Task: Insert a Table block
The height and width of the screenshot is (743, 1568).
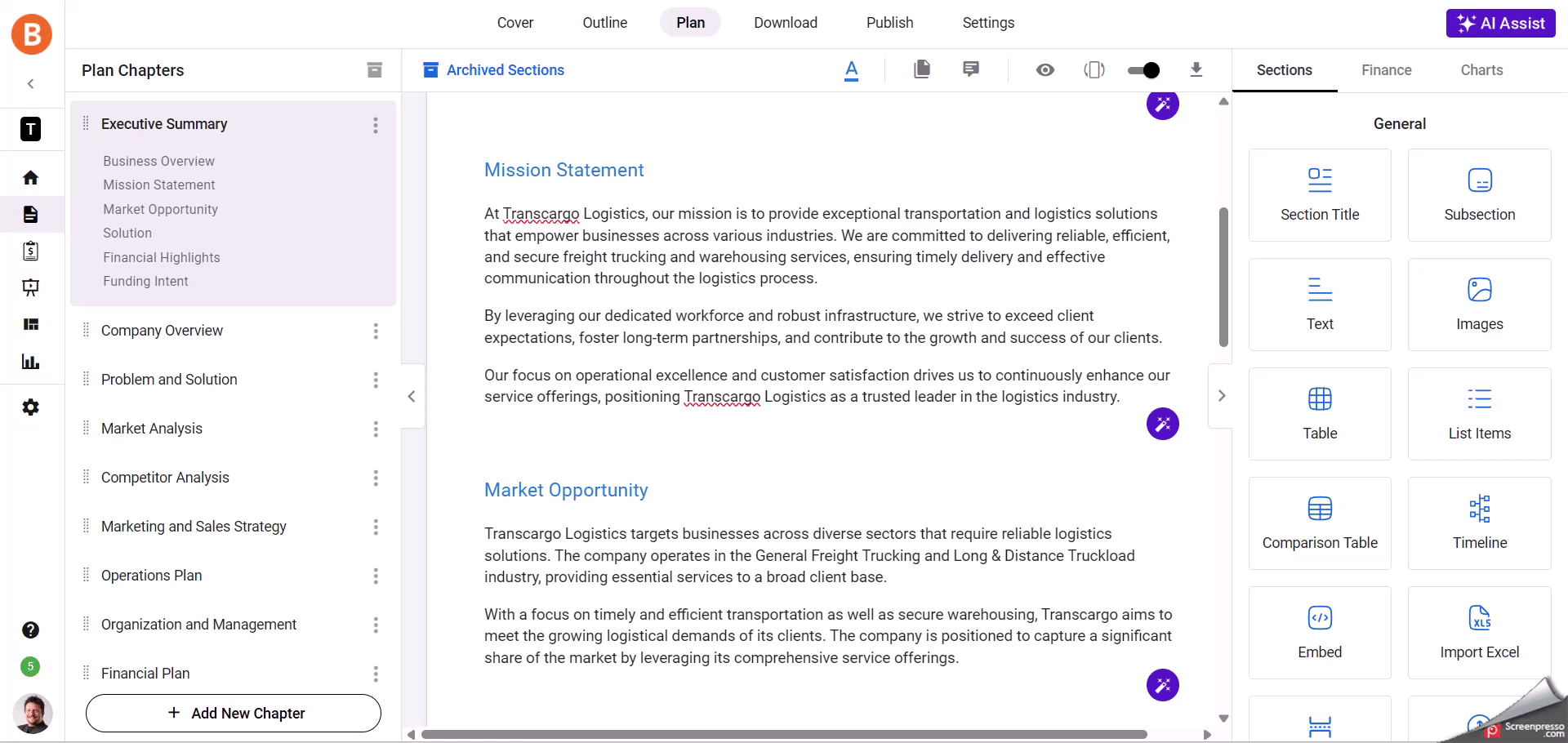Action: point(1320,414)
